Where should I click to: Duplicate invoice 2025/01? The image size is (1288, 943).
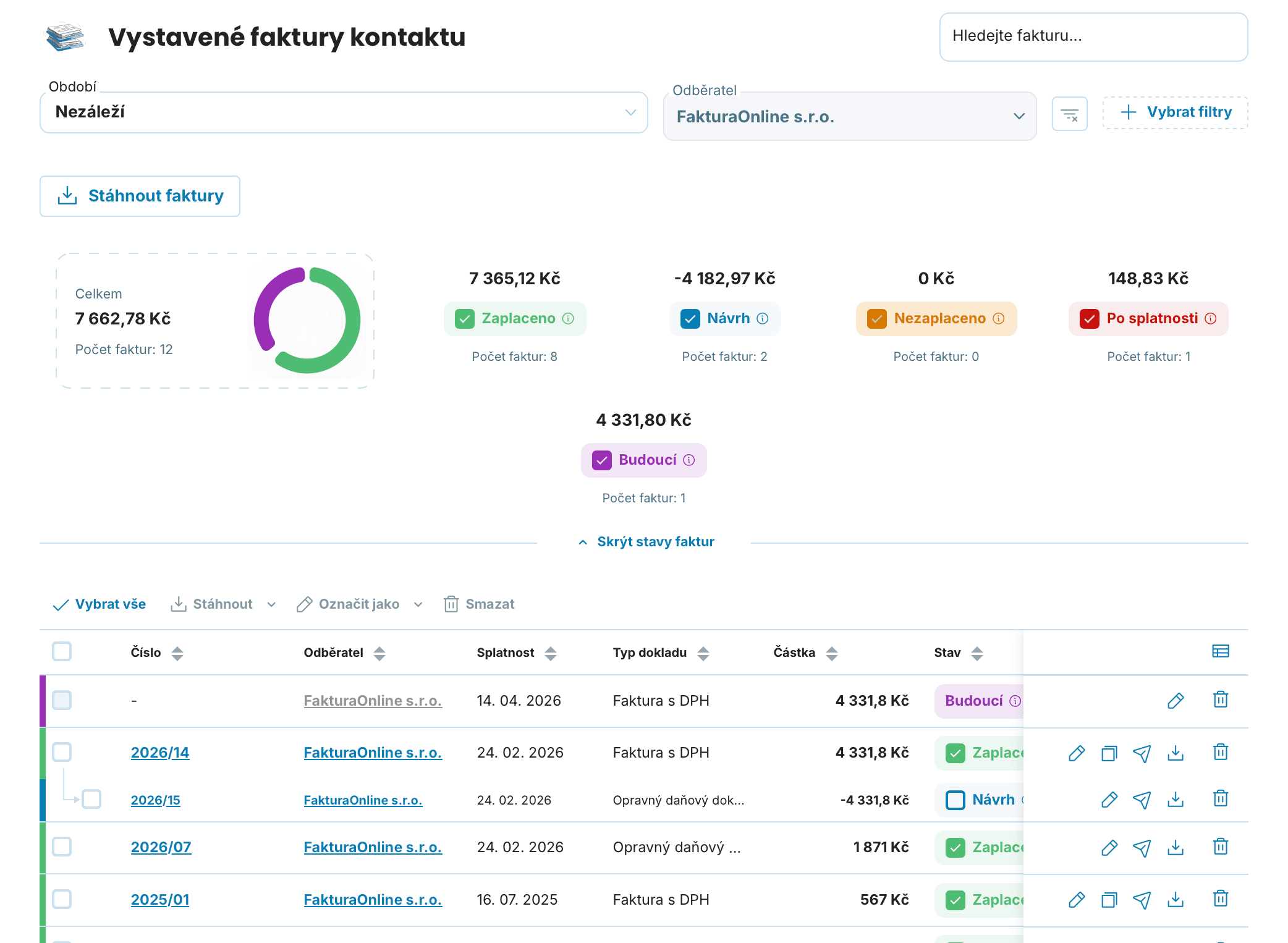[1109, 900]
